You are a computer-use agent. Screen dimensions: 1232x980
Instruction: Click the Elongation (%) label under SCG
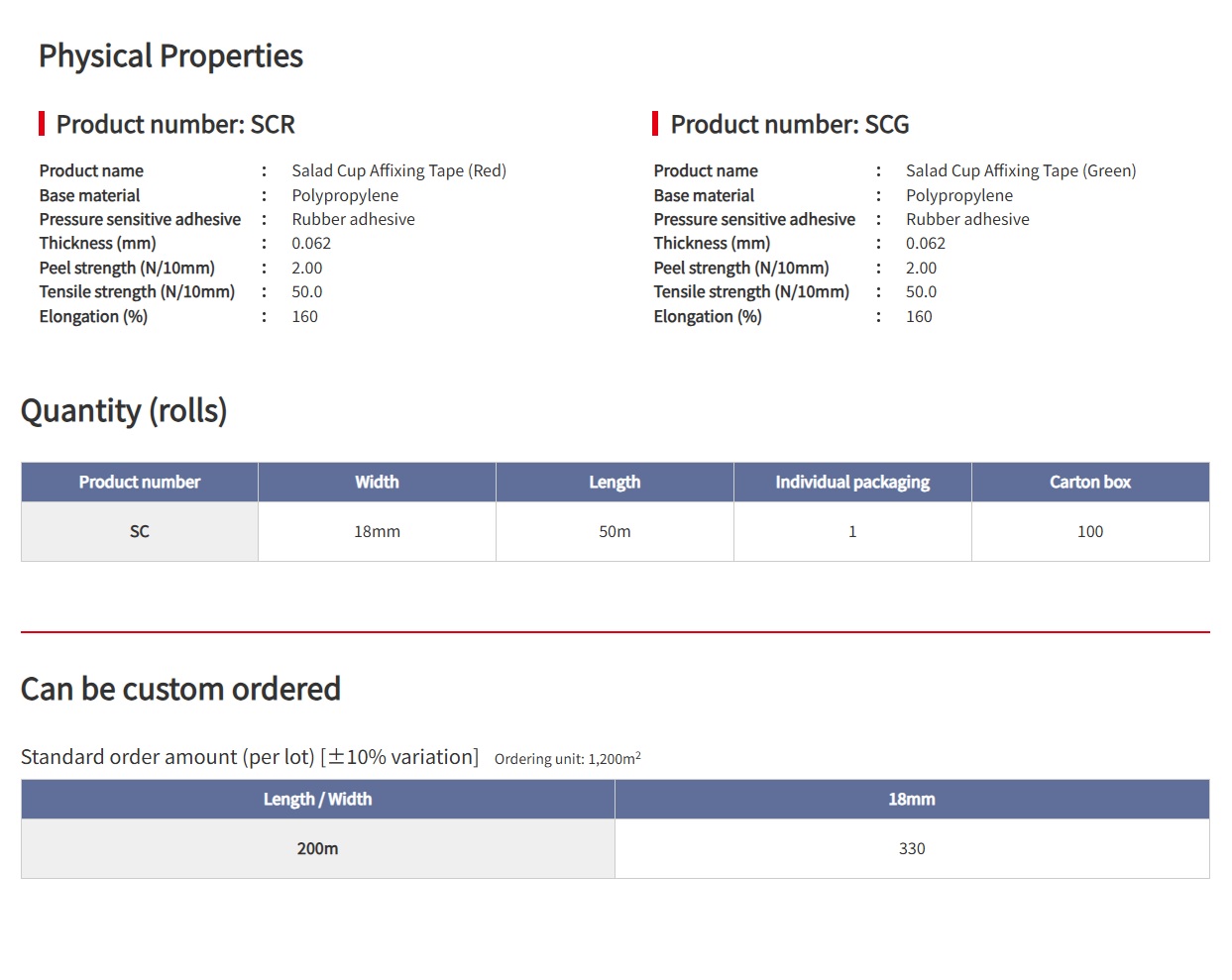click(707, 317)
